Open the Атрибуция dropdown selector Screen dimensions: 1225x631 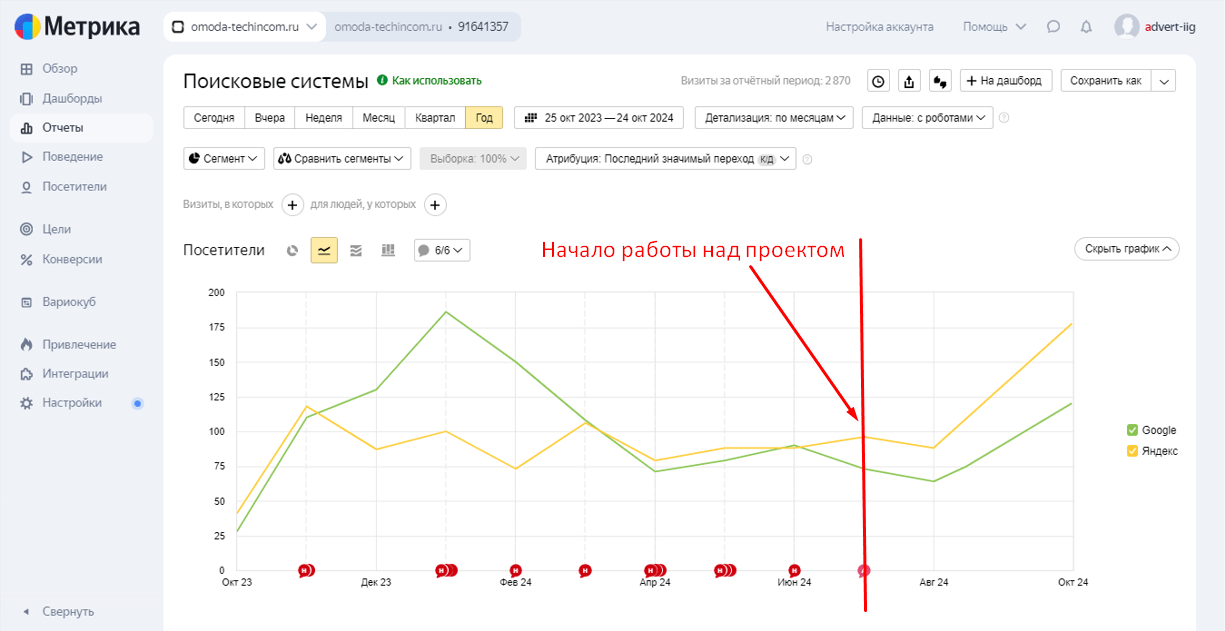(x=665, y=158)
